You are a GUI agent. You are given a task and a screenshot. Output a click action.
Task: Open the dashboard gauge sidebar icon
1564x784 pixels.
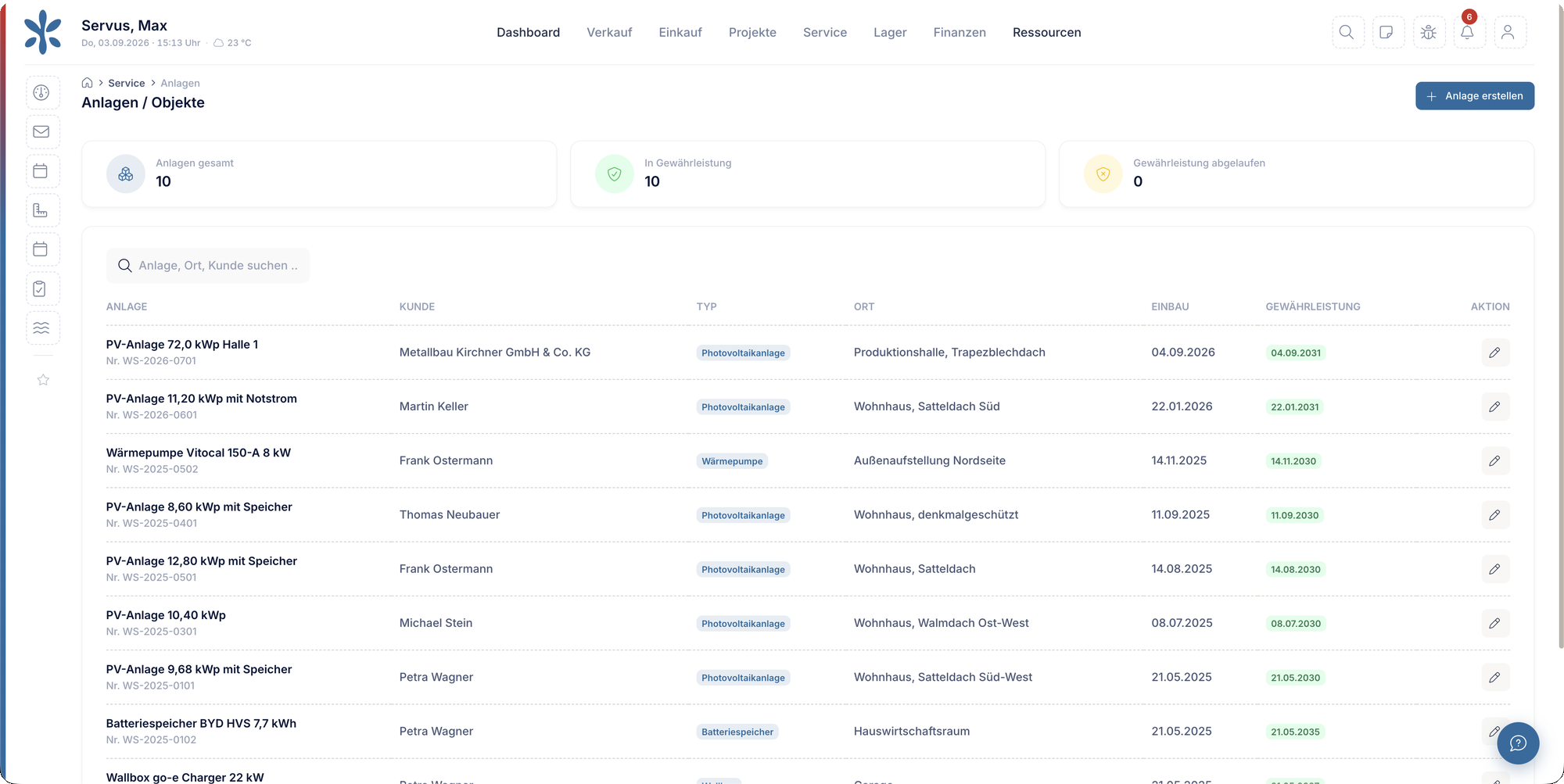coord(42,93)
